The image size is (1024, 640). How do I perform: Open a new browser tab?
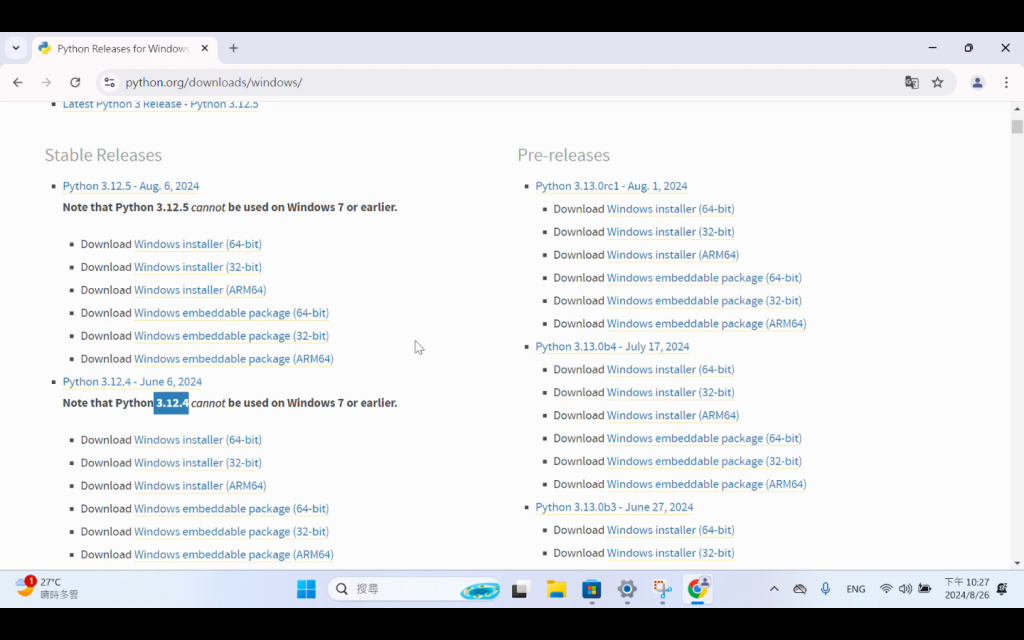[x=233, y=48]
